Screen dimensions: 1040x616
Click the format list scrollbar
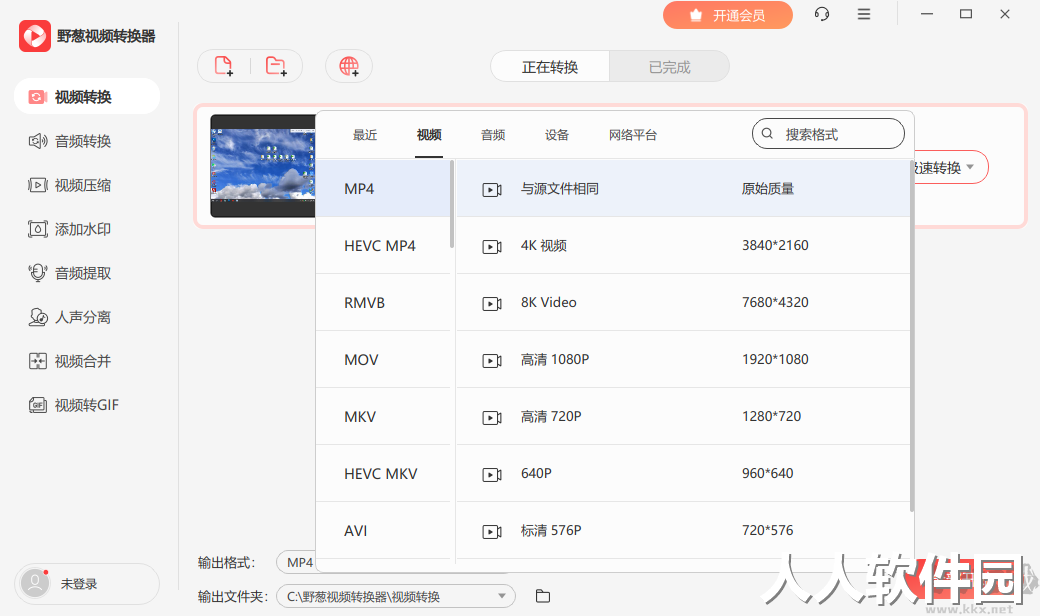point(452,204)
